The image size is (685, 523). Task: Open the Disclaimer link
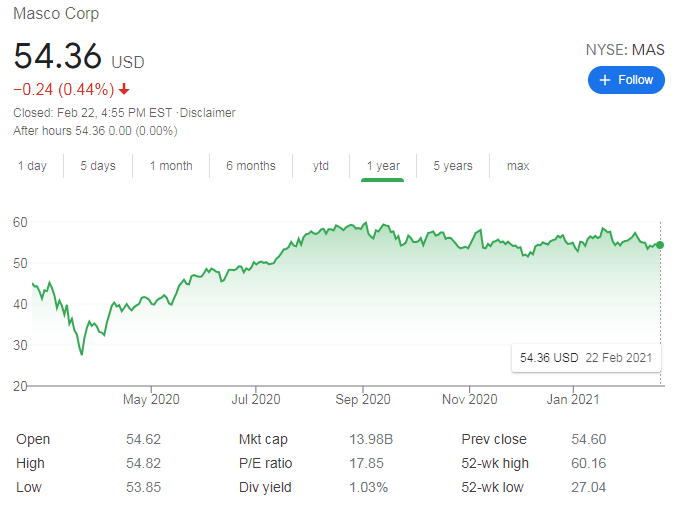click(208, 113)
